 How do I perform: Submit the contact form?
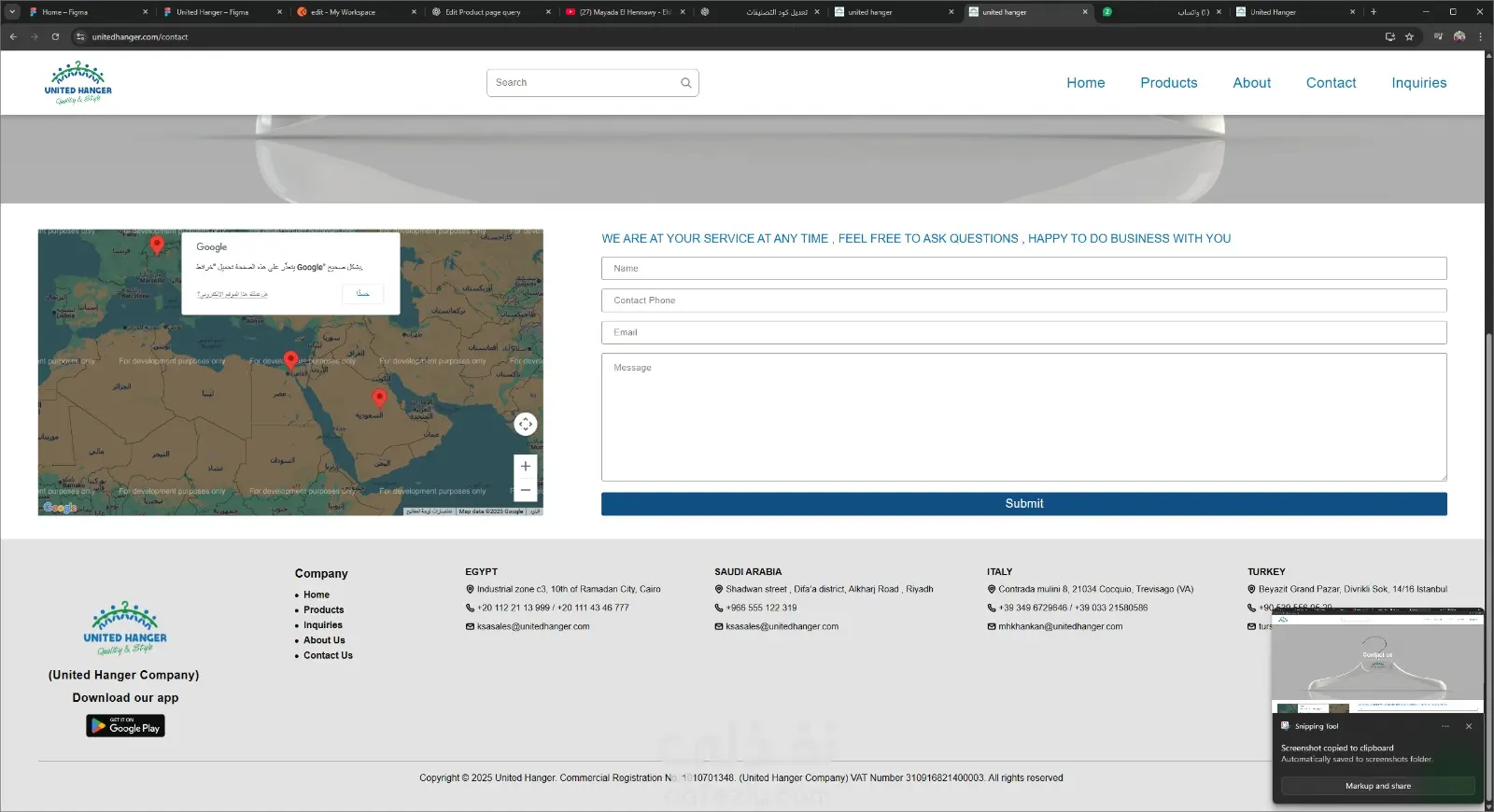pyautogui.click(x=1023, y=504)
